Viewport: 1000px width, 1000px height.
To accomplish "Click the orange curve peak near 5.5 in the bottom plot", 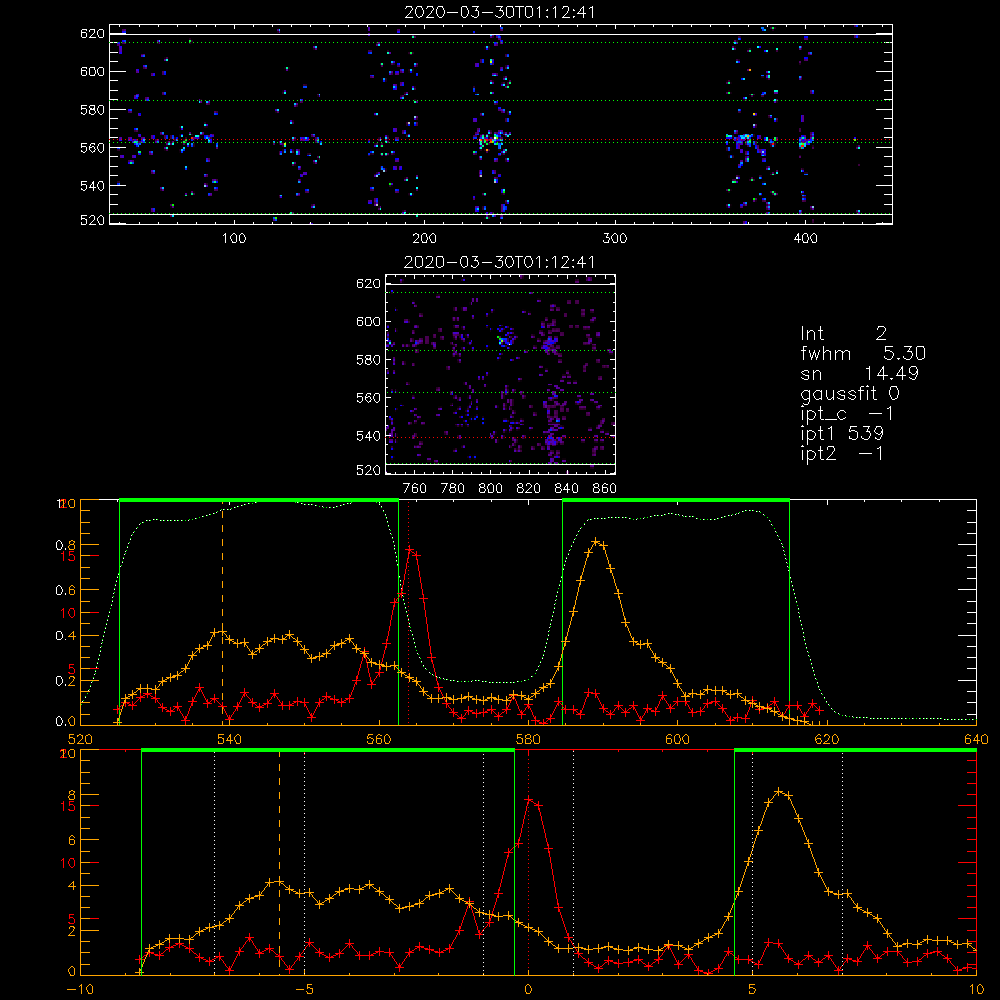I will [779, 791].
